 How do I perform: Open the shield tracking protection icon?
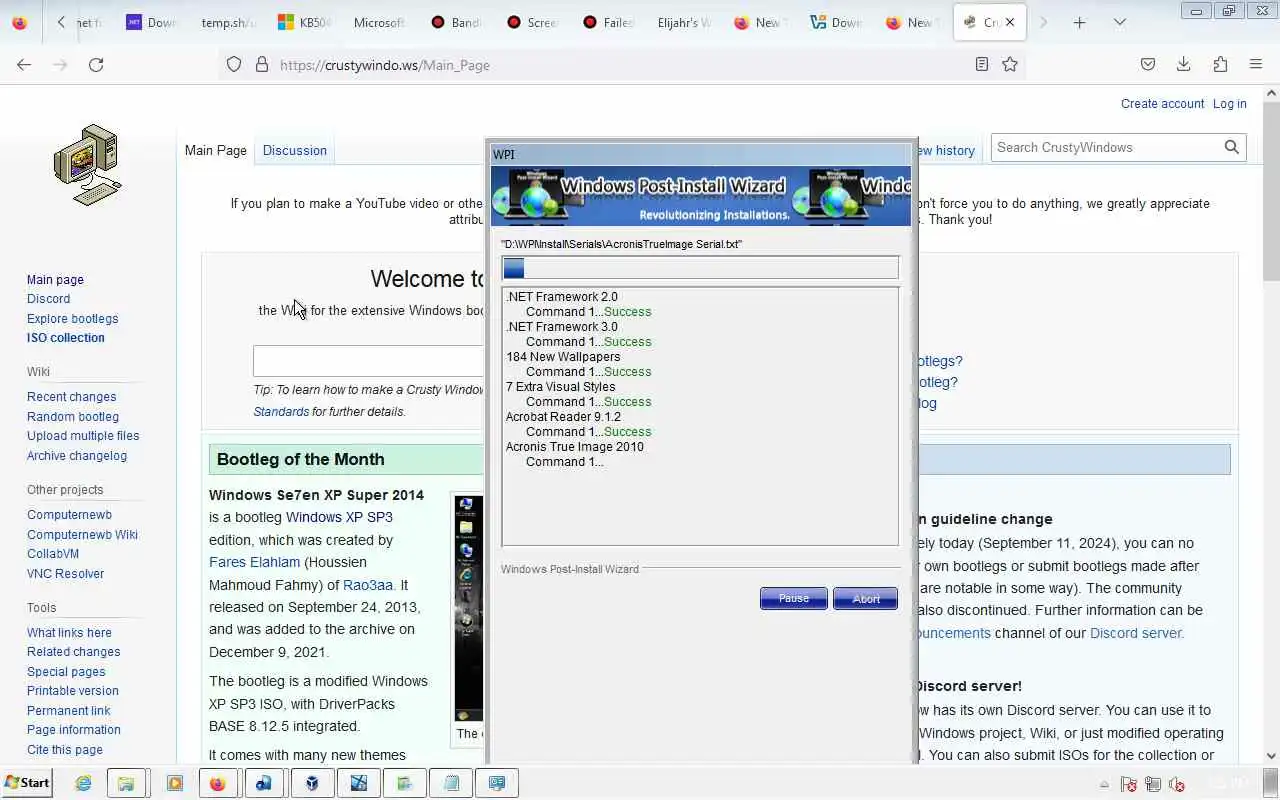234,64
